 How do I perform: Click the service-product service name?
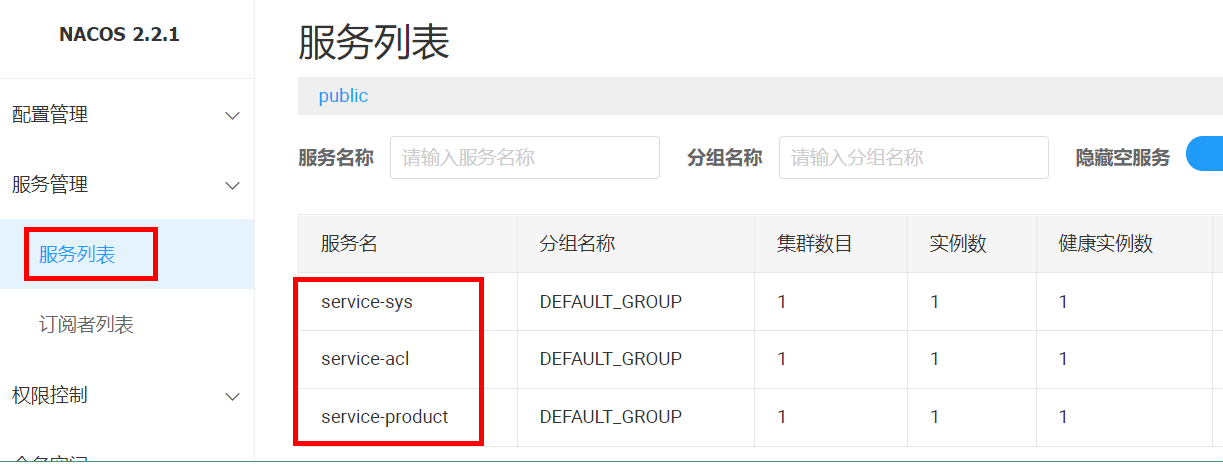(x=385, y=417)
